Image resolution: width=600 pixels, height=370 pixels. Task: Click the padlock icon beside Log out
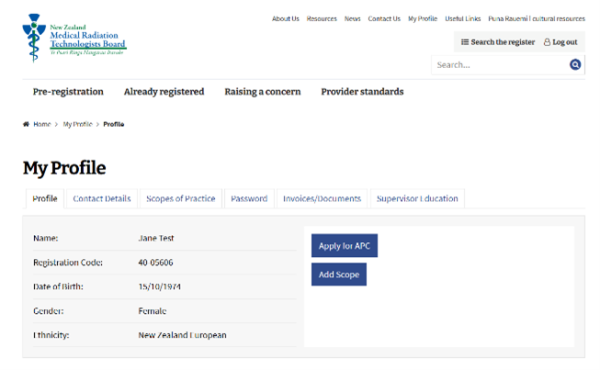(547, 42)
